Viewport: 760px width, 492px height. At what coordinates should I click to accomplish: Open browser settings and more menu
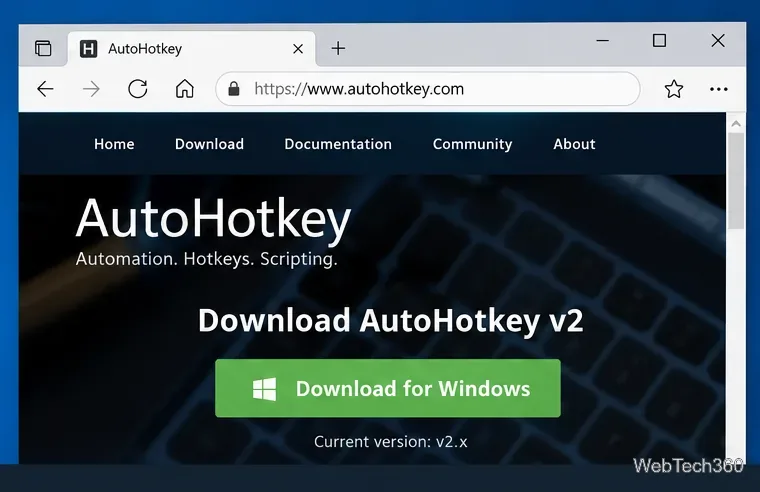click(719, 89)
